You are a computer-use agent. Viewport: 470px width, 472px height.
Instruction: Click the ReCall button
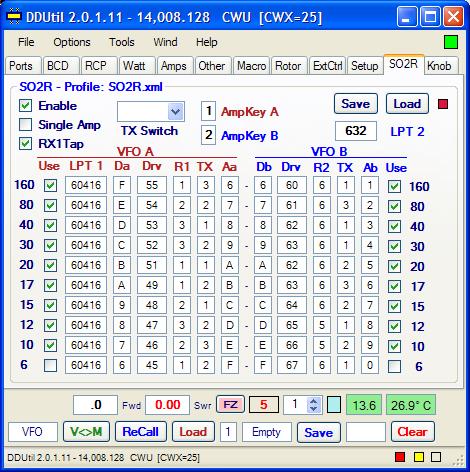(x=141, y=432)
